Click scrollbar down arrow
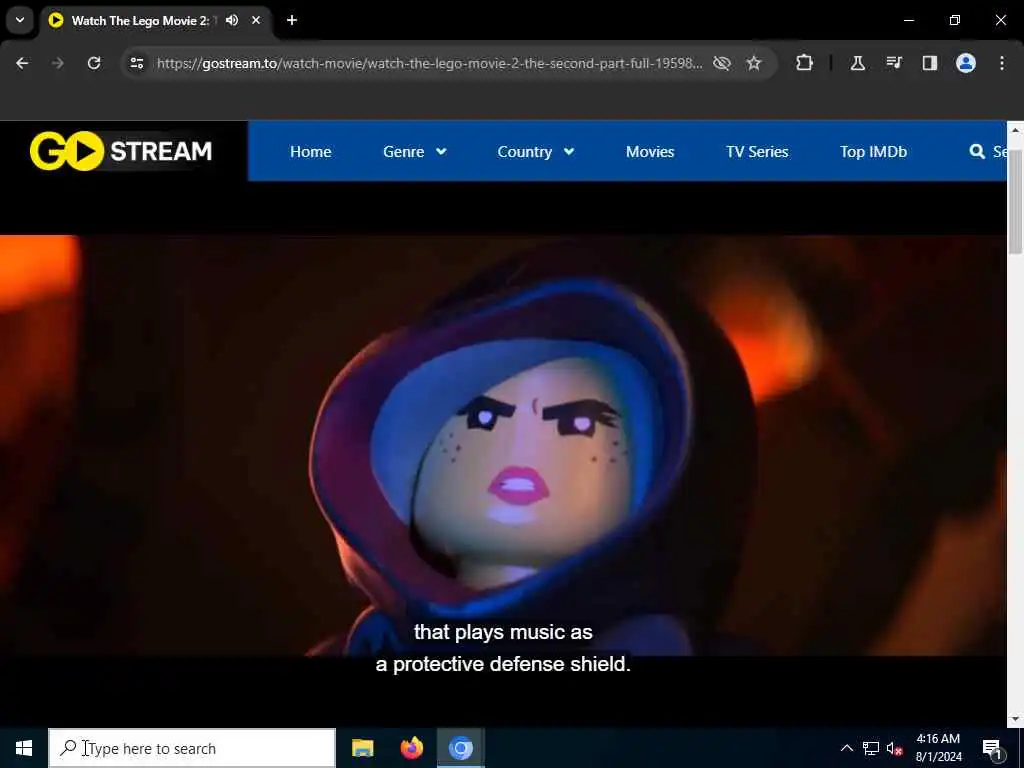The width and height of the screenshot is (1024, 768). coord(1015,718)
